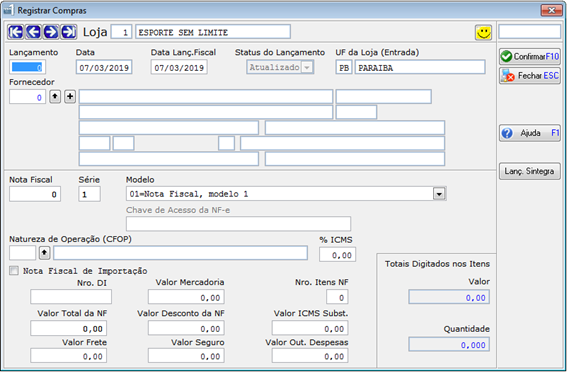Click the PARAIBA state name field
This screenshot has height=372, width=567.
pyautogui.click(x=420, y=68)
